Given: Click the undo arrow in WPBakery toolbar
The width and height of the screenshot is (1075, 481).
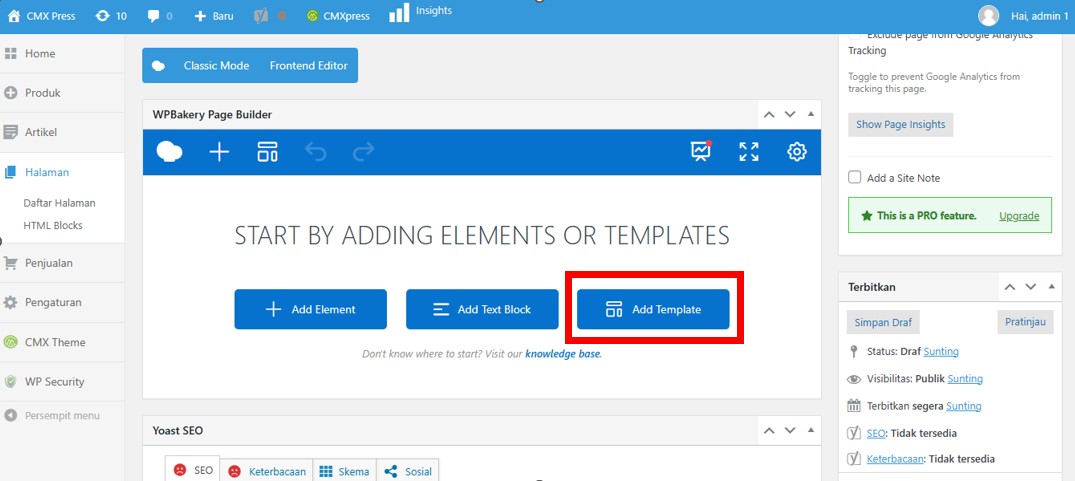Looking at the screenshot, I should tap(315, 151).
